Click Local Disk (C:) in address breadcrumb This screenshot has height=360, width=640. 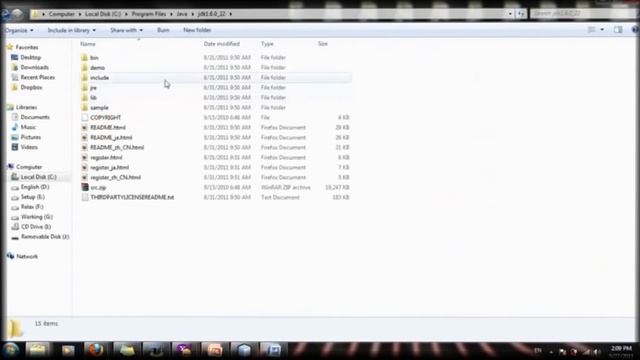pyautogui.click(x=103, y=14)
